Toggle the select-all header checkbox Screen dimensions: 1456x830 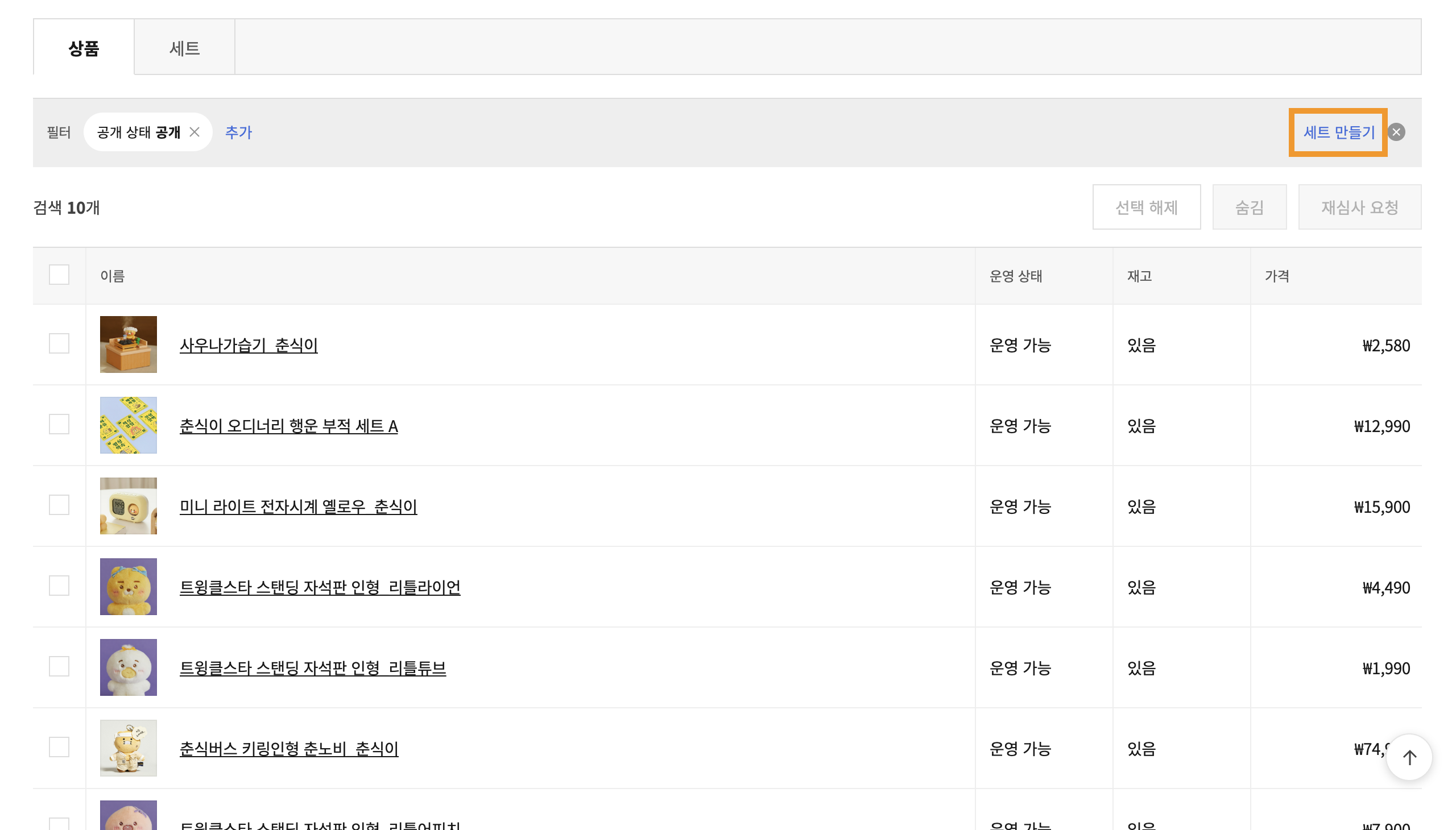[x=59, y=275]
